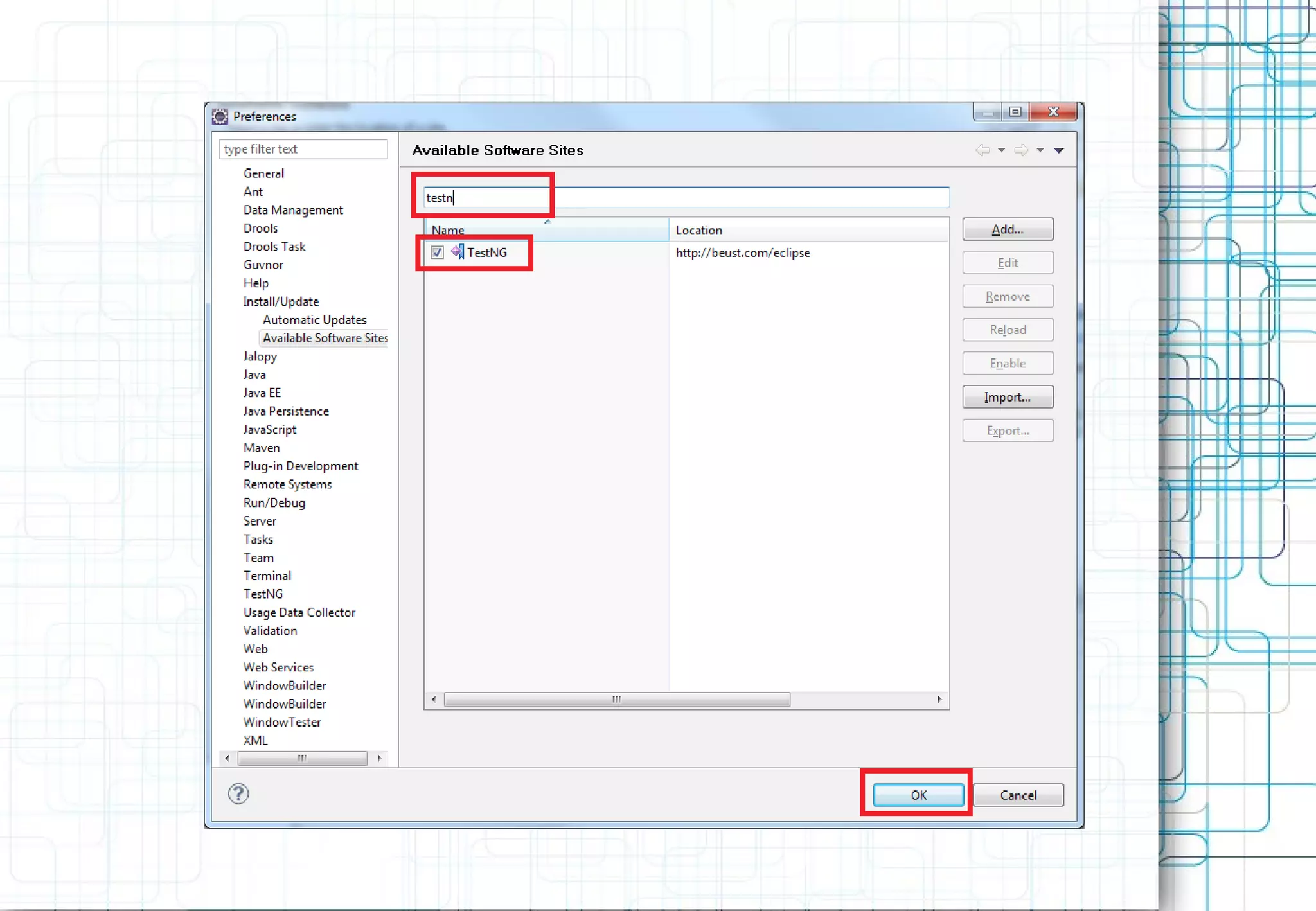Click the TestNG site icon in list
Image resolution: width=1316 pixels, height=911 pixels.
pyautogui.click(x=458, y=252)
